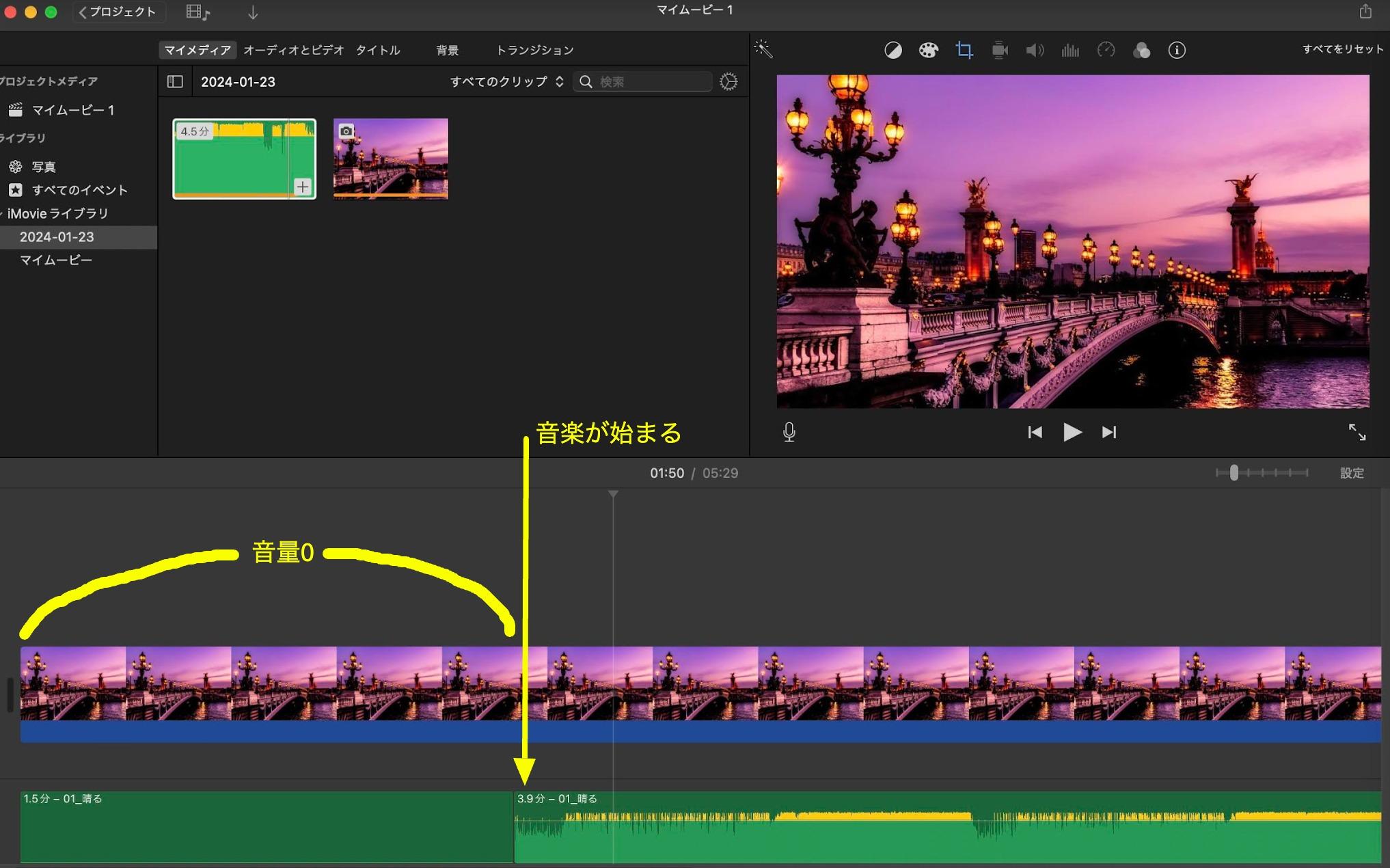The width and height of the screenshot is (1390, 868).
Task: Click the 2024-01-23 browser header title
Action: (x=238, y=82)
